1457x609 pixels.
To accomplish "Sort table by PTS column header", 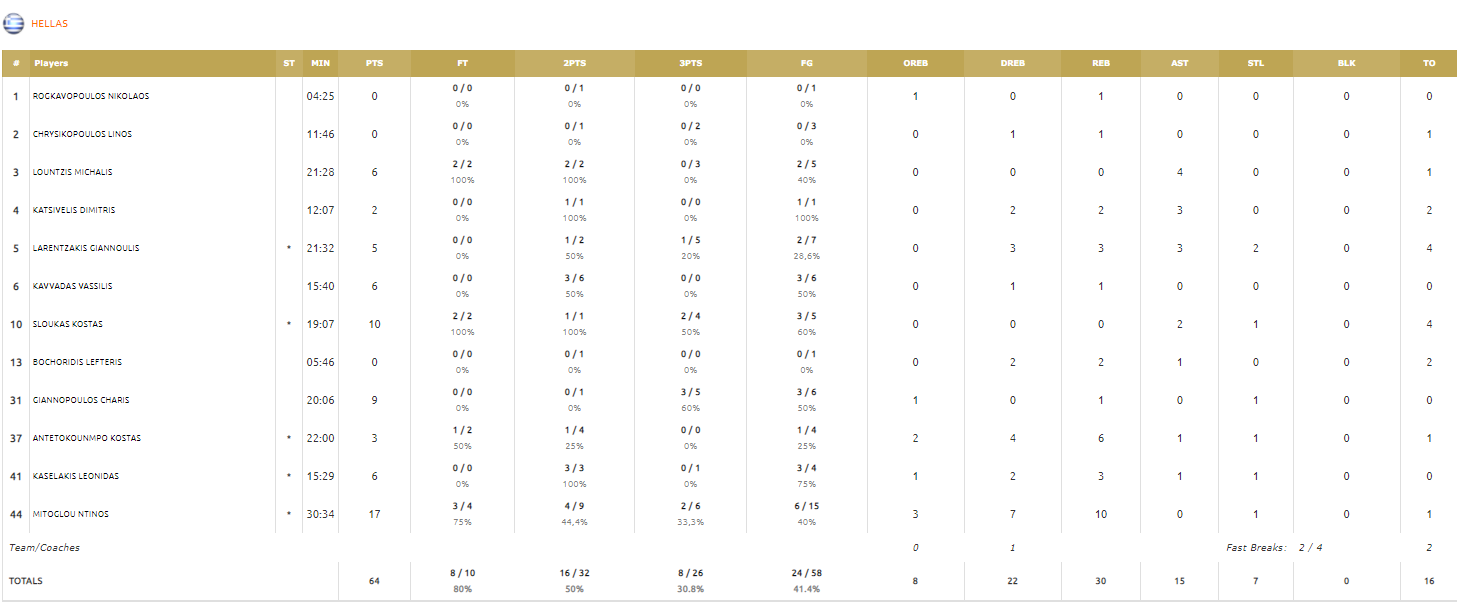I will pos(375,63).
